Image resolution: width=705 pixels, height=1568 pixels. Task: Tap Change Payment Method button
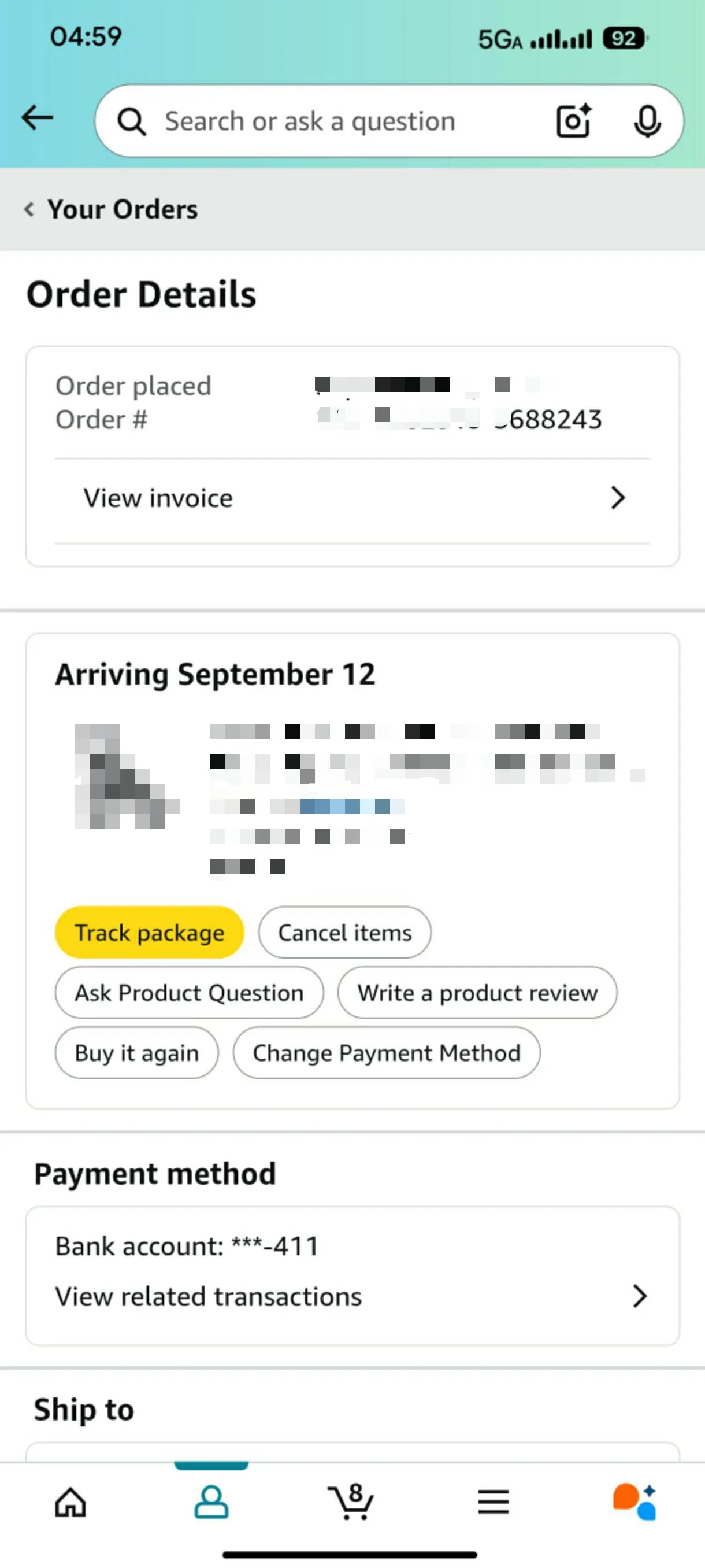(386, 1053)
